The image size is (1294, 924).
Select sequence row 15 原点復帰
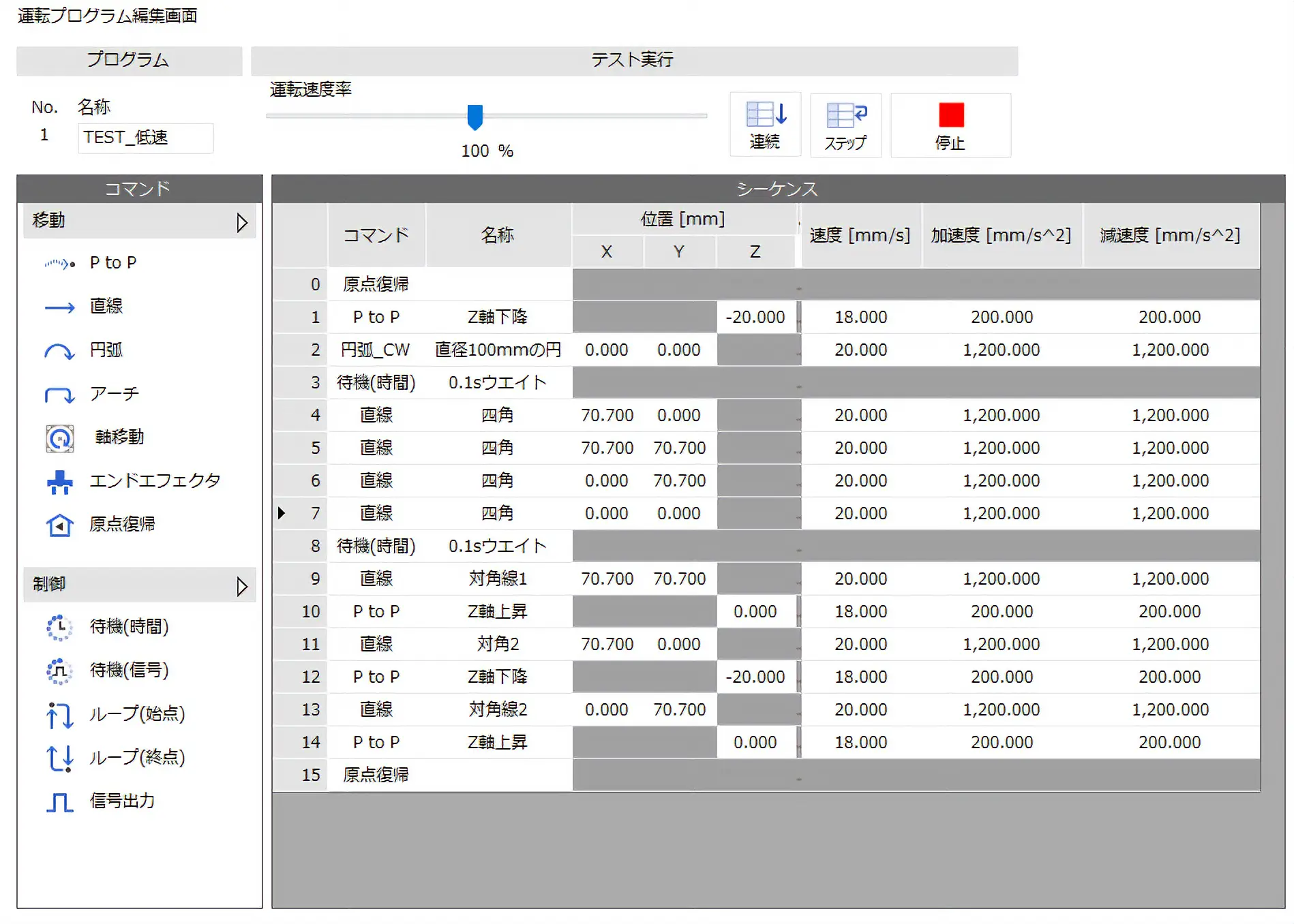[x=766, y=775]
